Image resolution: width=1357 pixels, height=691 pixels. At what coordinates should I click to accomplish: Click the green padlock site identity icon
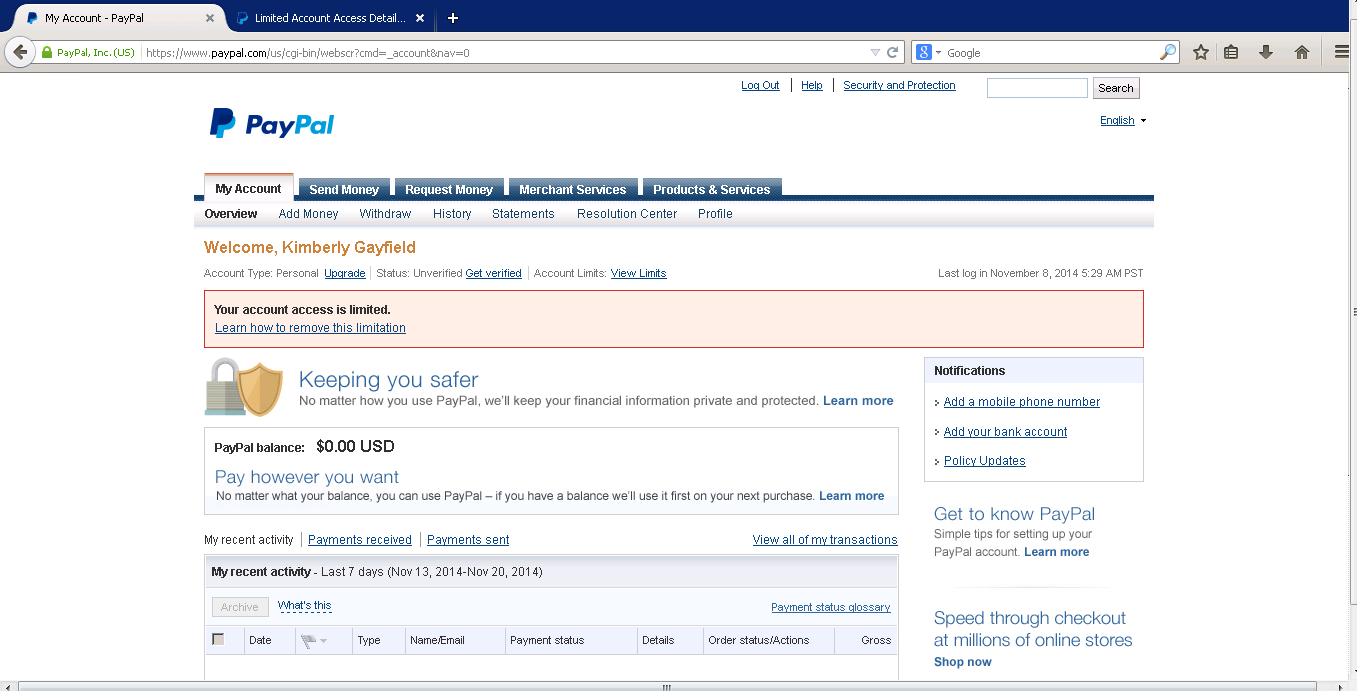pos(47,52)
